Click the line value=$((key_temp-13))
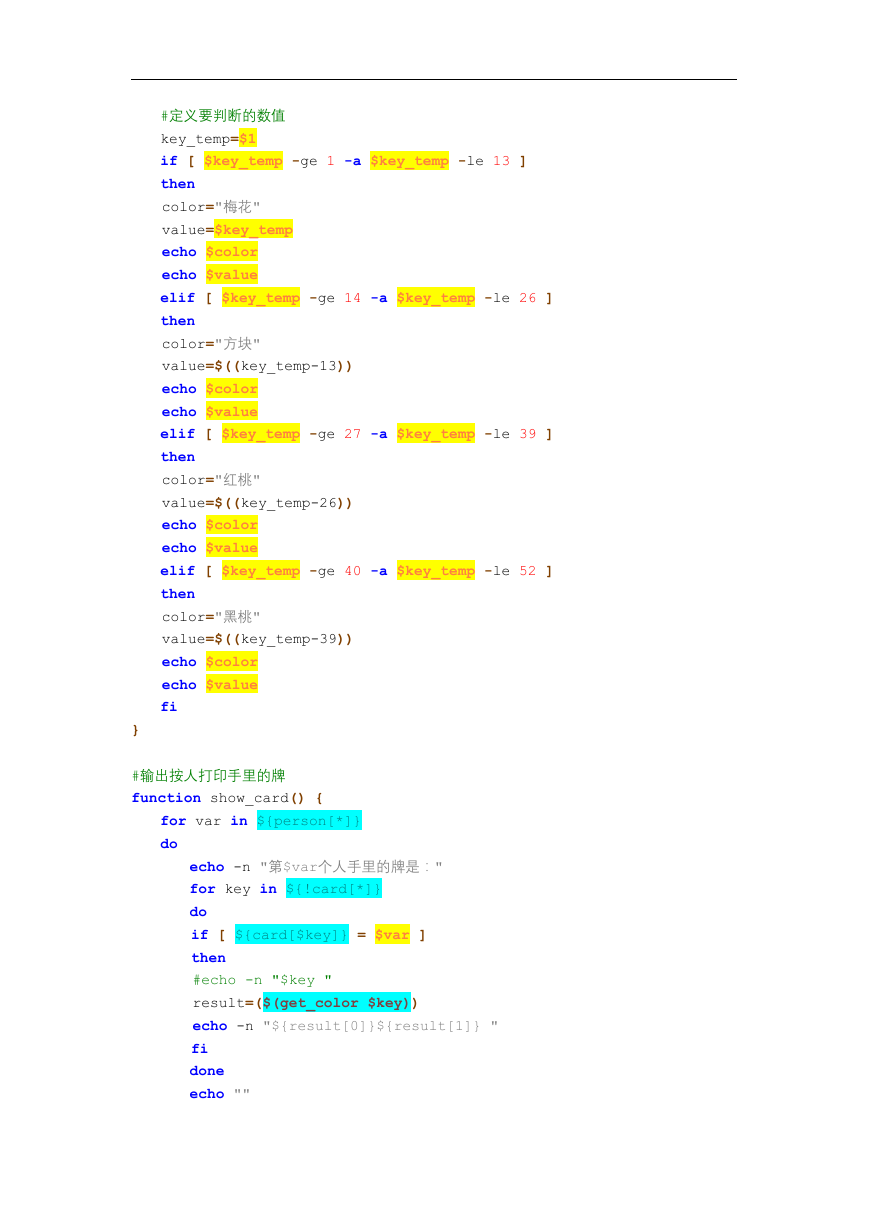 coord(257,366)
